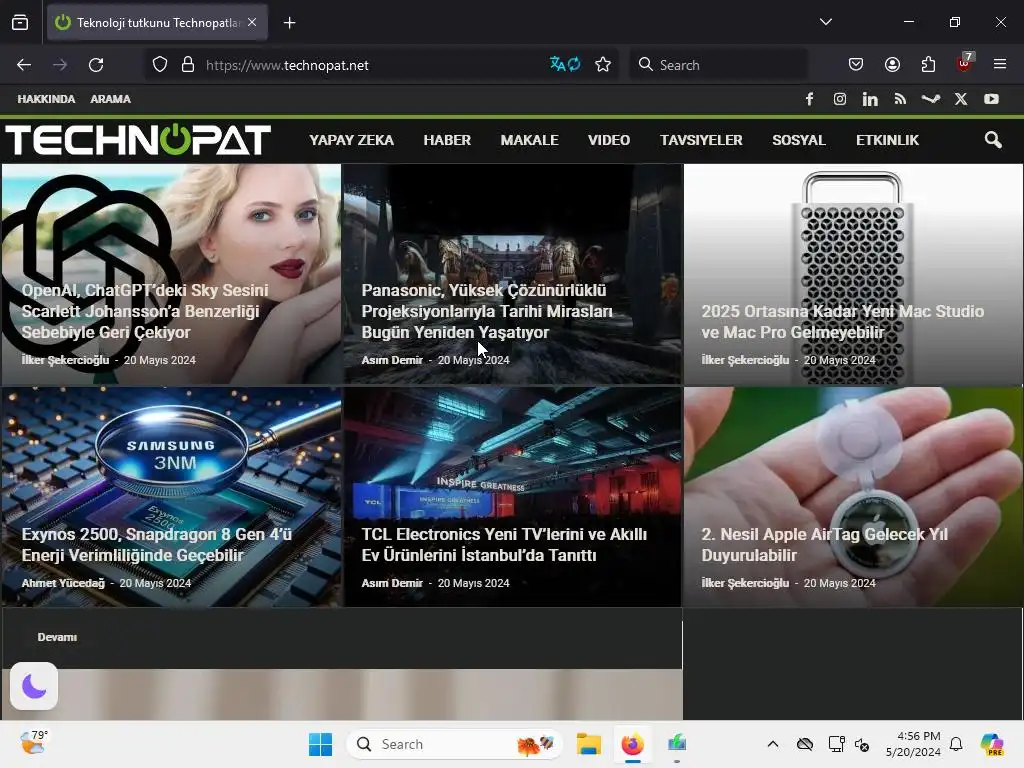Open the weather widget showing 79°
1024x768 pixels.
33,743
